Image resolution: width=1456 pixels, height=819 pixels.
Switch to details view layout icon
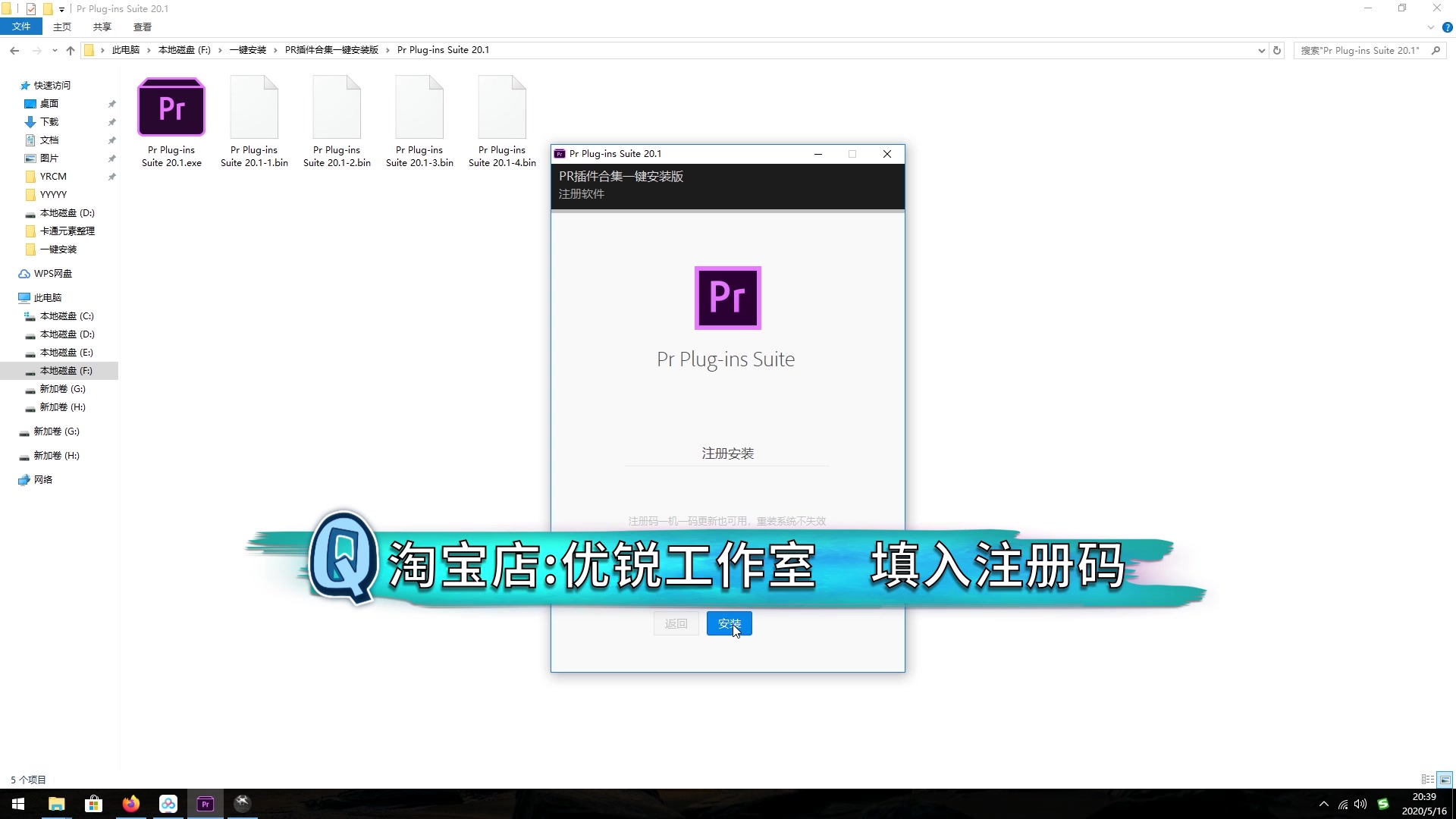point(1428,779)
